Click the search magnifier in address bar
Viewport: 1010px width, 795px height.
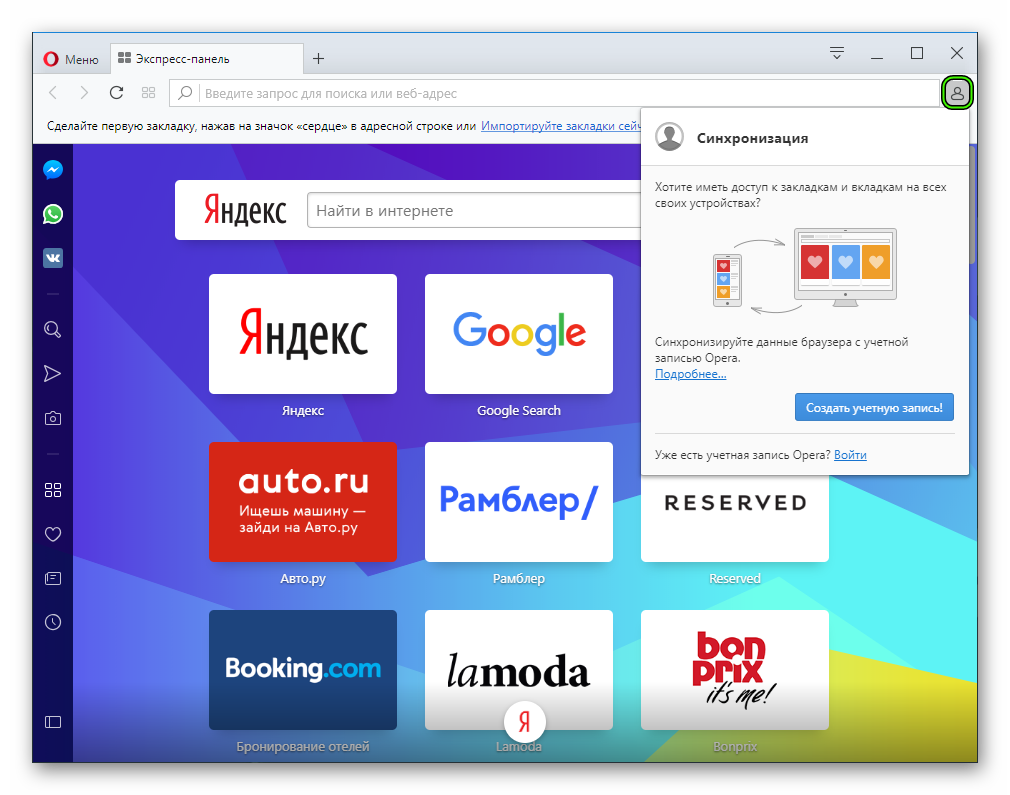click(185, 93)
